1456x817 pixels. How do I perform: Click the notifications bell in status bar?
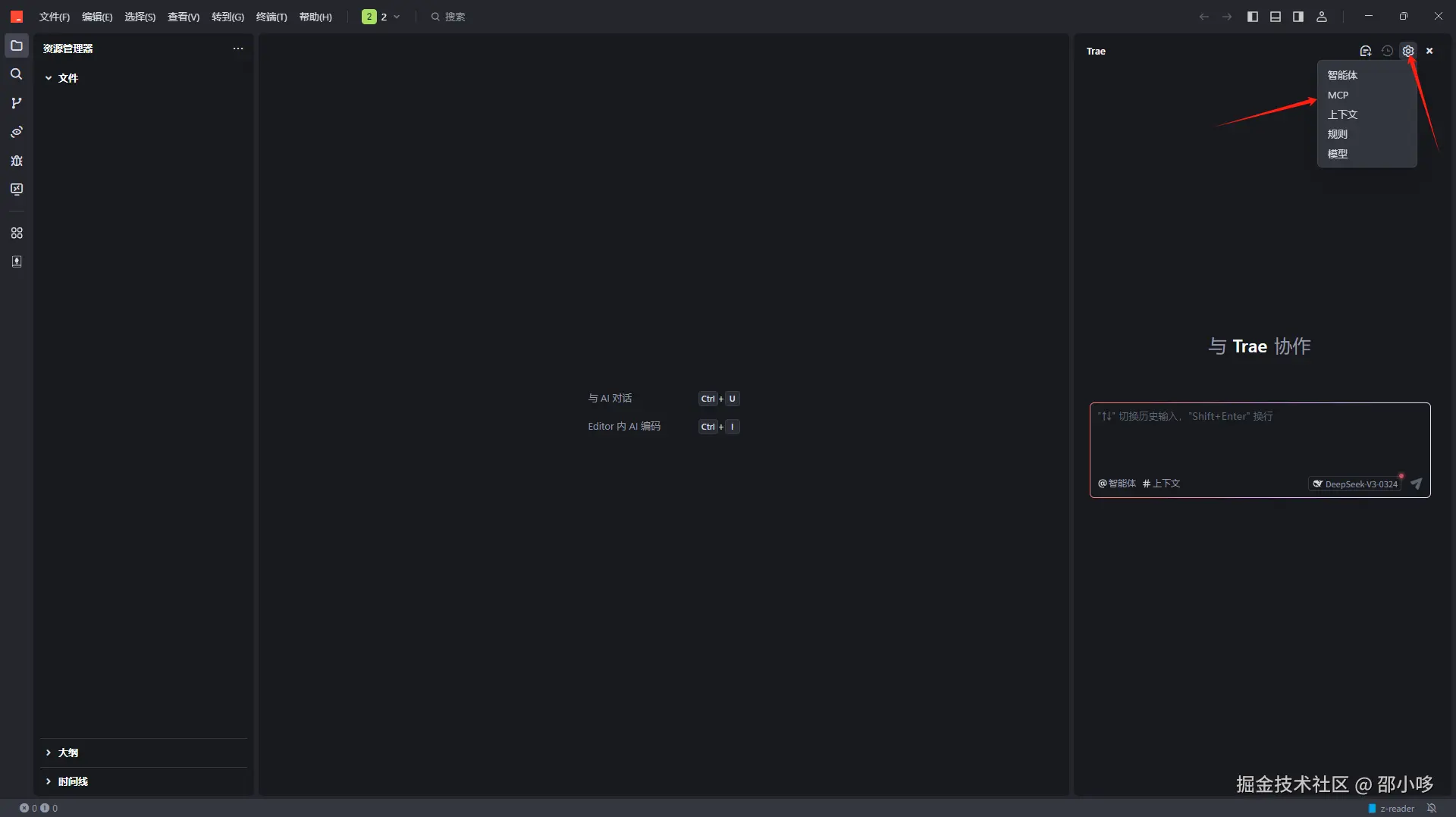[x=1432, y=808]
